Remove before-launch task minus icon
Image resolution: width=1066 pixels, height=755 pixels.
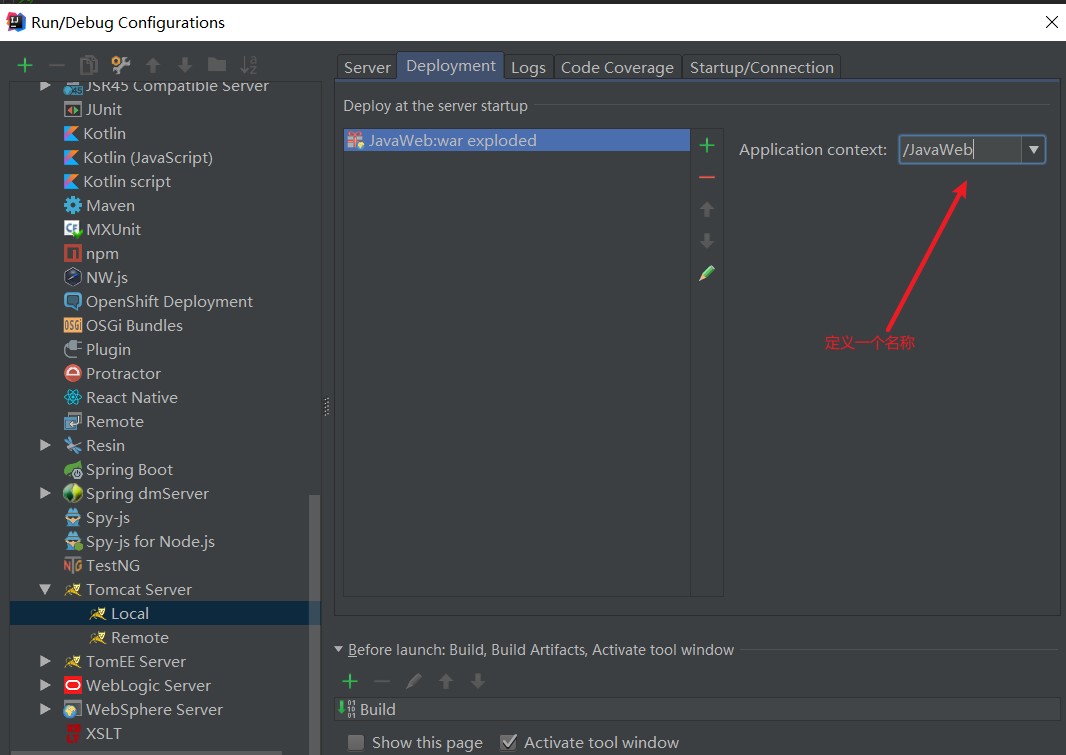[x=382, y=681]
